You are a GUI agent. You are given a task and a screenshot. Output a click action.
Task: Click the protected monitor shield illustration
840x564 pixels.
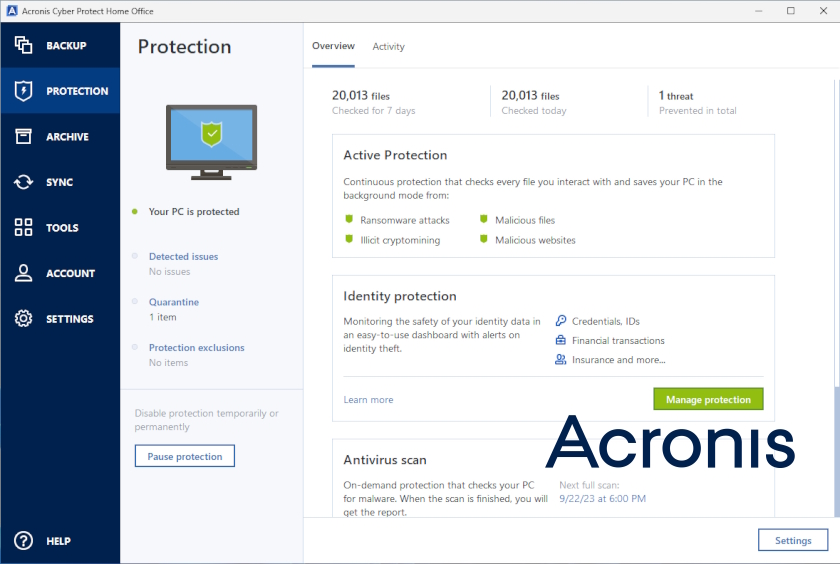click(212, 142)
